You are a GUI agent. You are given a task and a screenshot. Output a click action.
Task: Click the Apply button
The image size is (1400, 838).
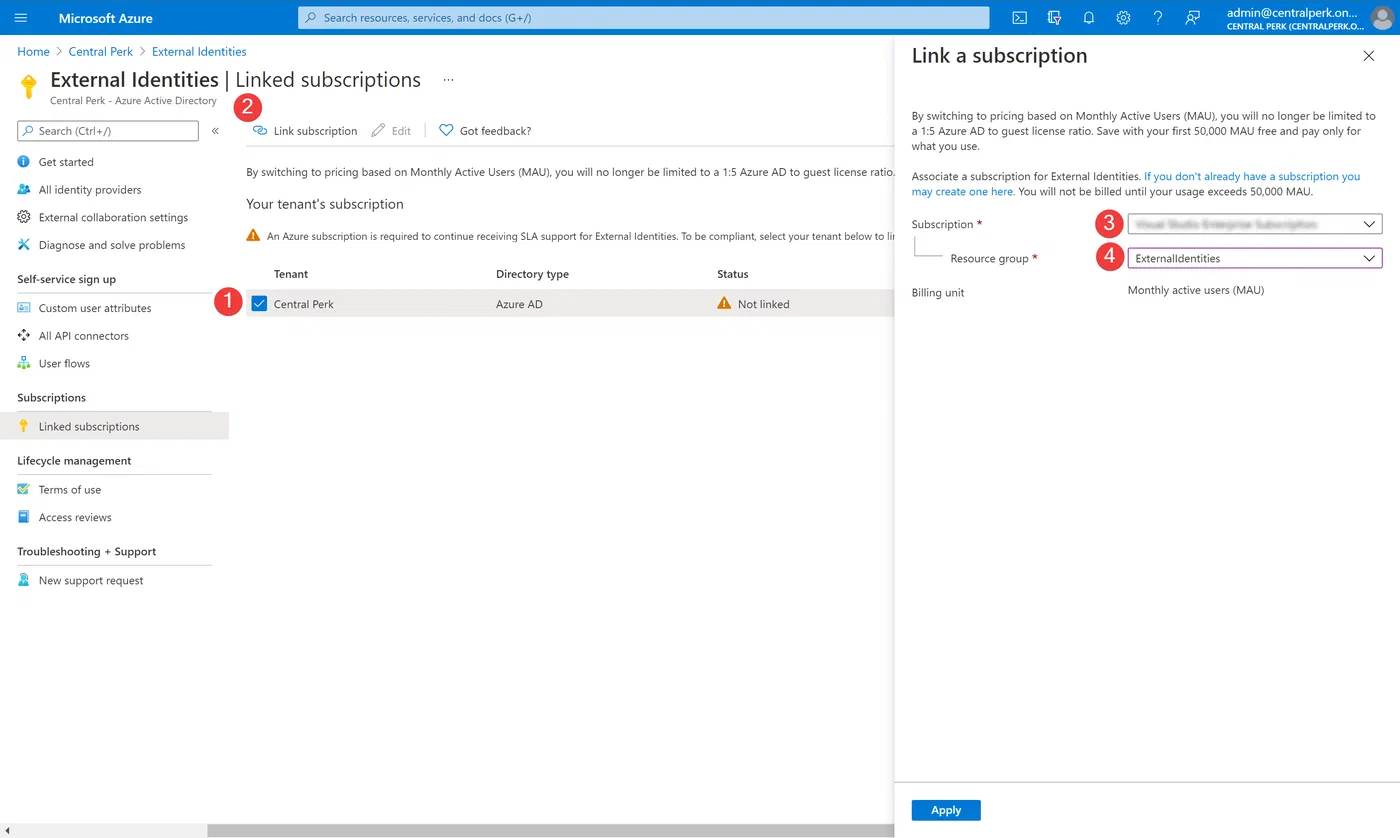pyautogui.click(x=946, y=810)
